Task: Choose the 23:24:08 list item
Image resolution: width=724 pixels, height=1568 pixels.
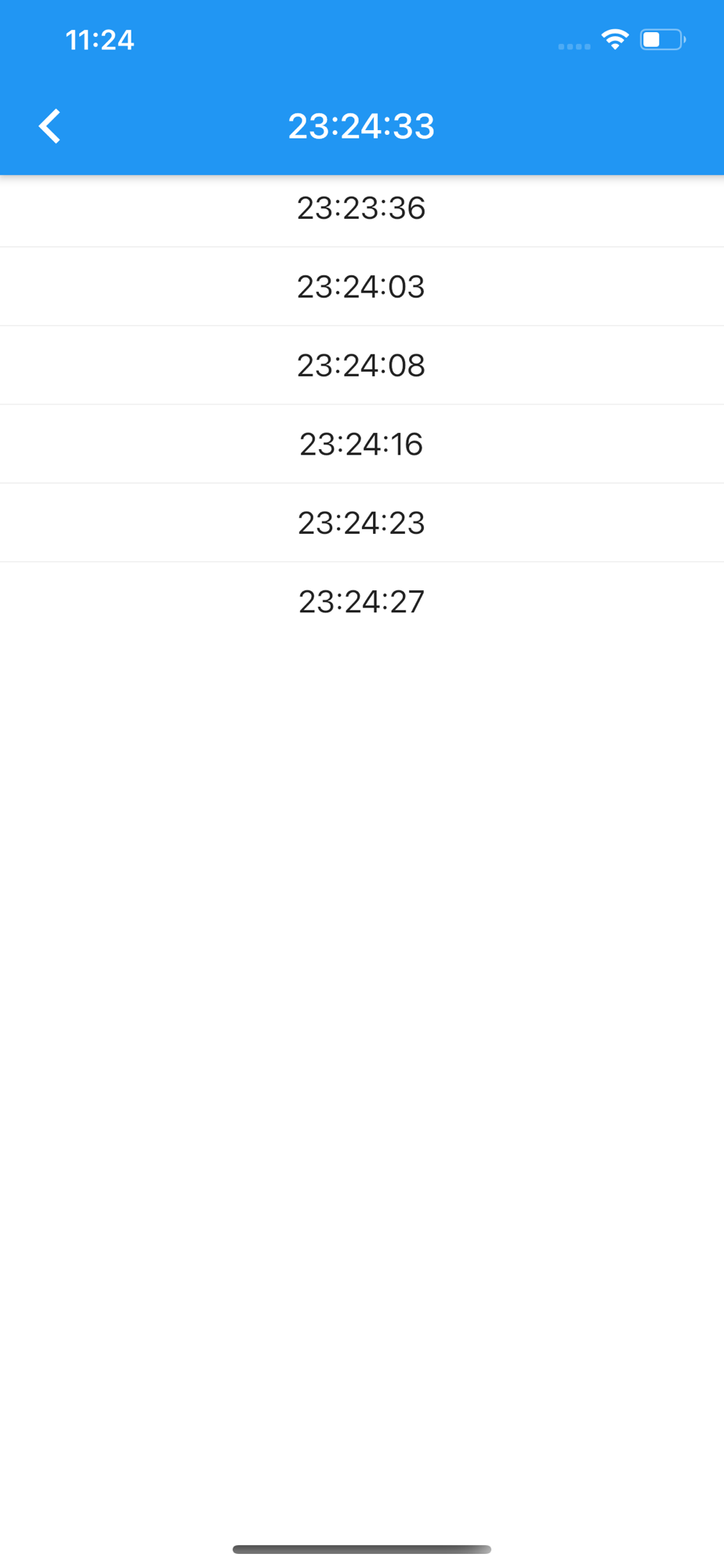Action: [362, 365]
